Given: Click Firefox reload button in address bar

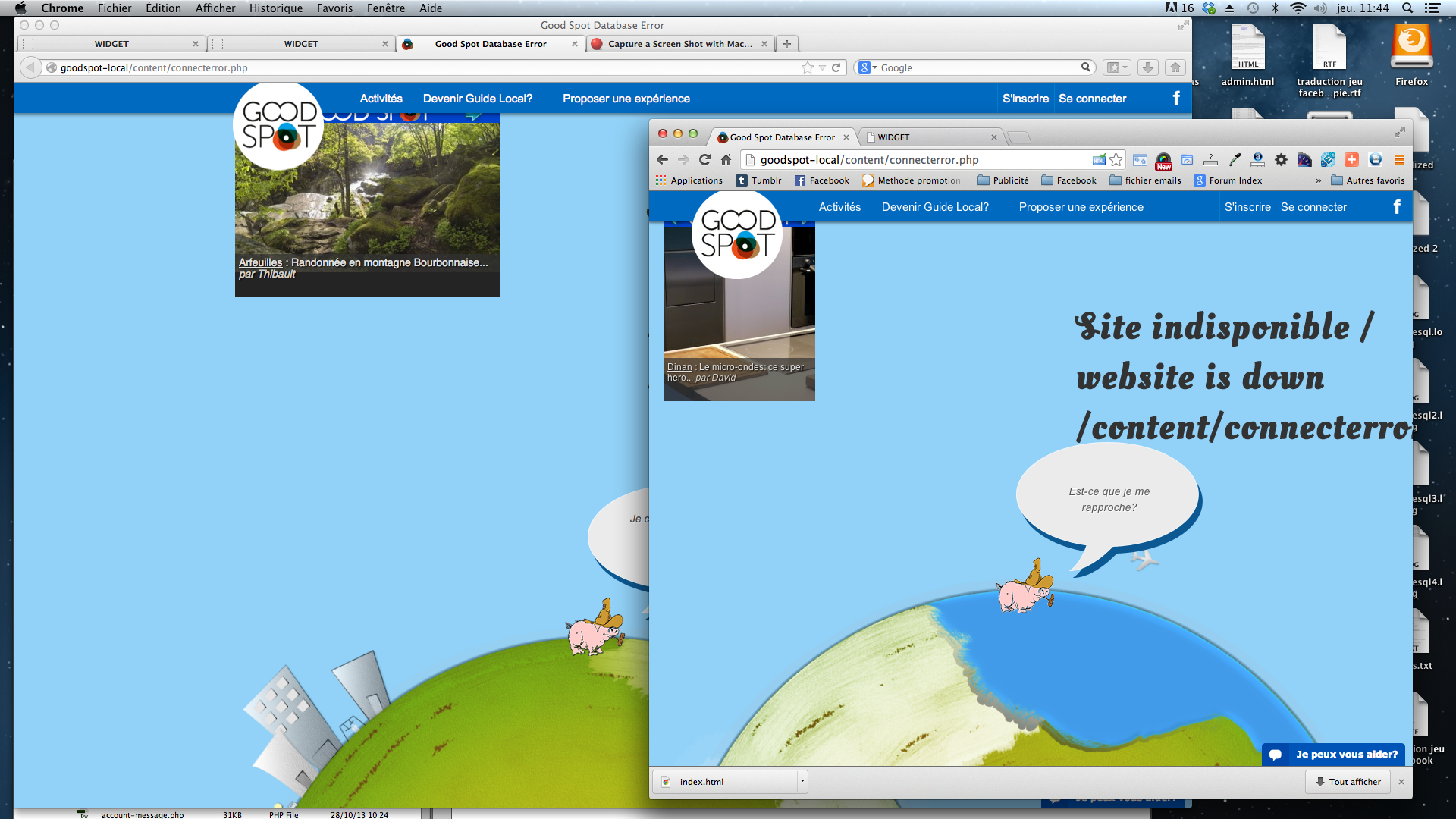Looking at the screenshot, I should tap(836, 67).
